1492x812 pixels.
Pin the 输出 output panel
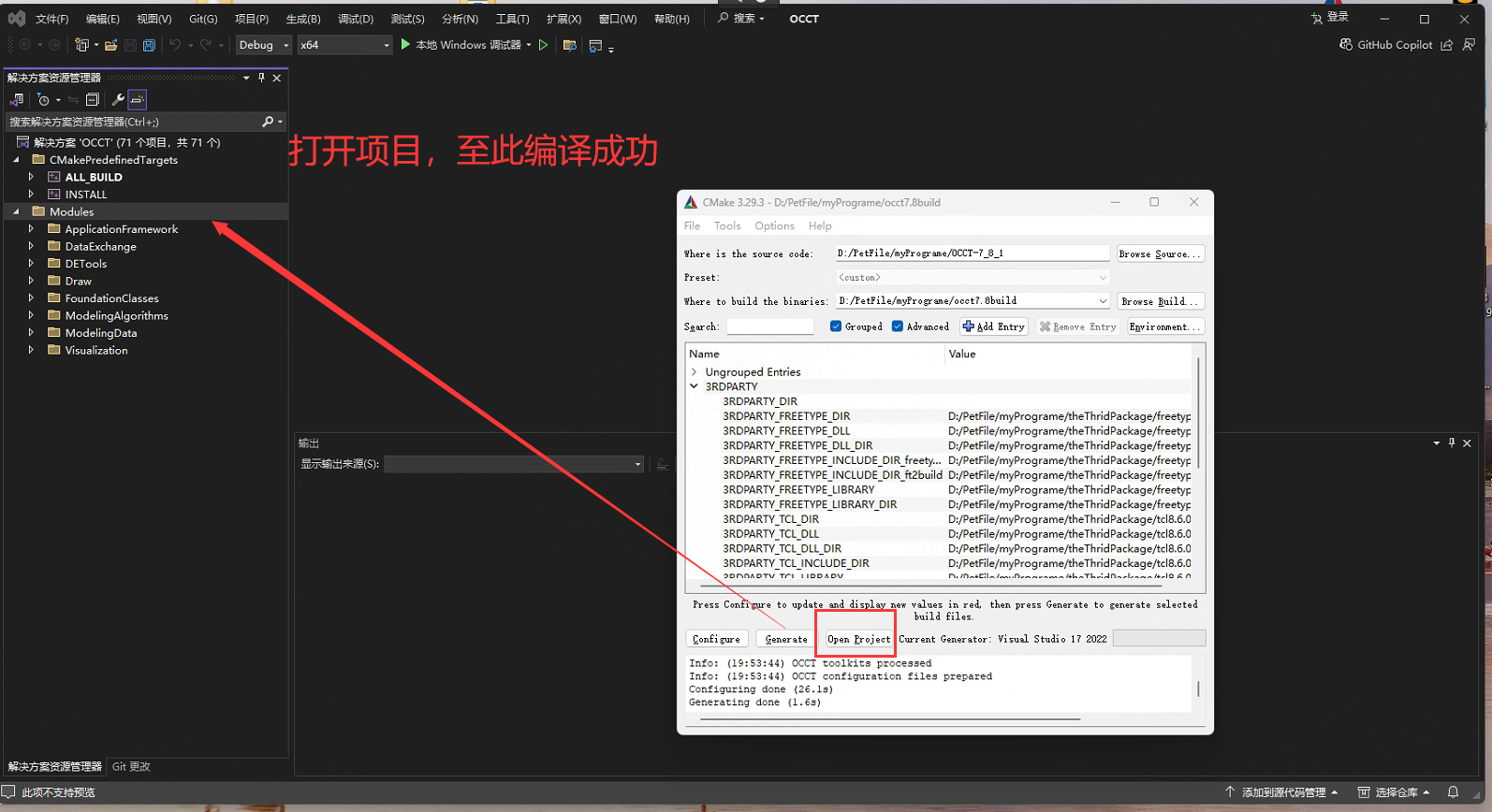(x=1452, y=442)
